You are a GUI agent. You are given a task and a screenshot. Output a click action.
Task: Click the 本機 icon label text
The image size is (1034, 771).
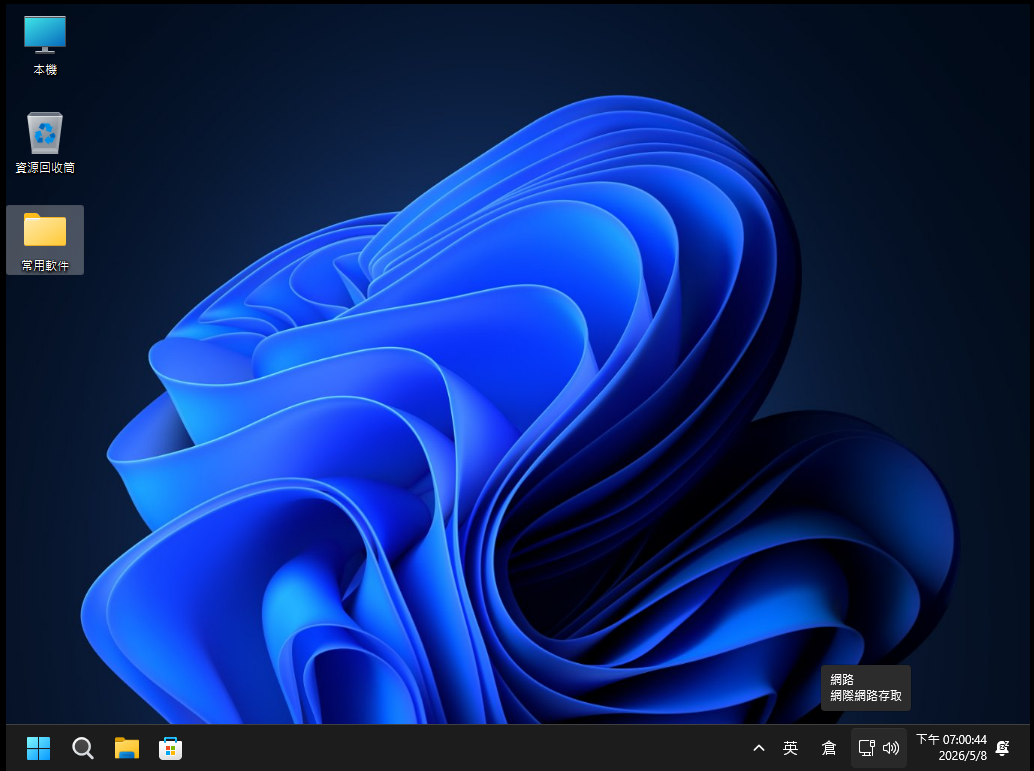tap(45, 69)
